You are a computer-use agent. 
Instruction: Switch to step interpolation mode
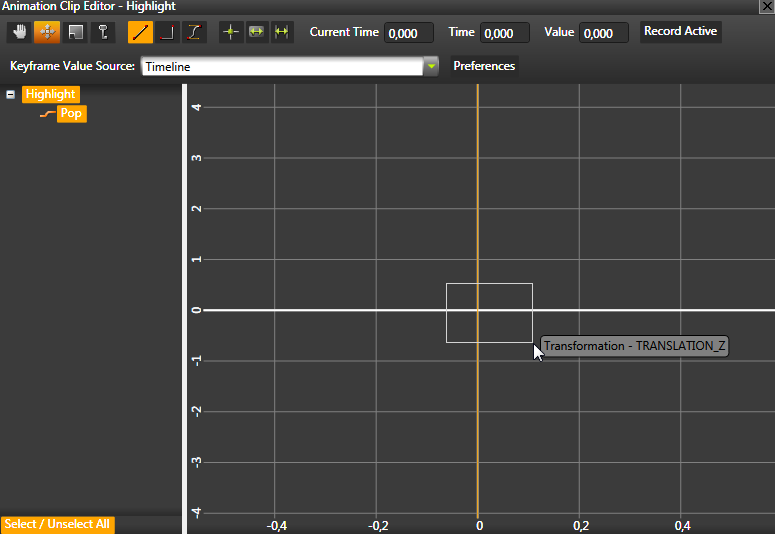(x=167, y=32)
